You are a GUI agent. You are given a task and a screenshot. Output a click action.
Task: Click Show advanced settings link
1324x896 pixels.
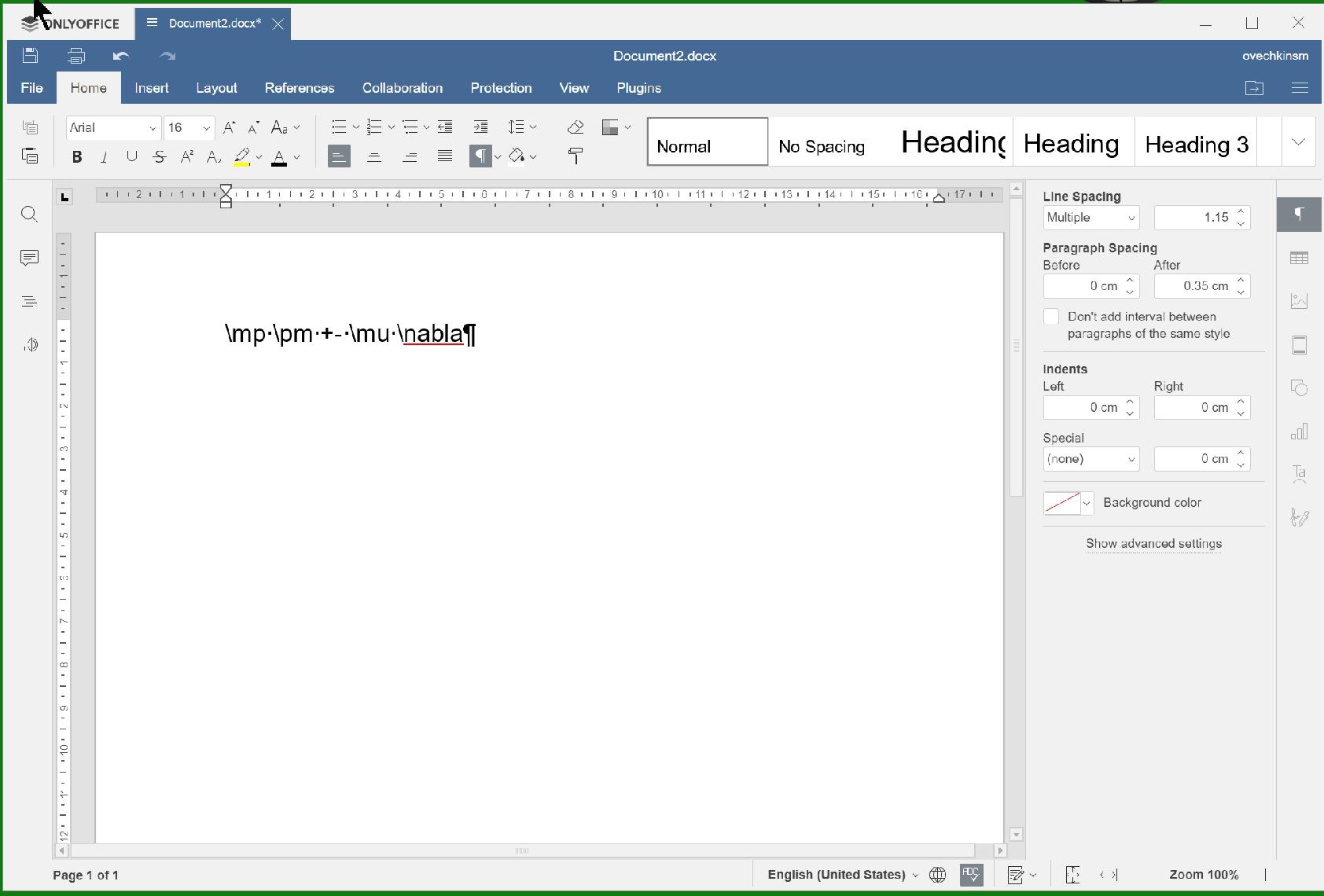click(x=1153, y=544)
